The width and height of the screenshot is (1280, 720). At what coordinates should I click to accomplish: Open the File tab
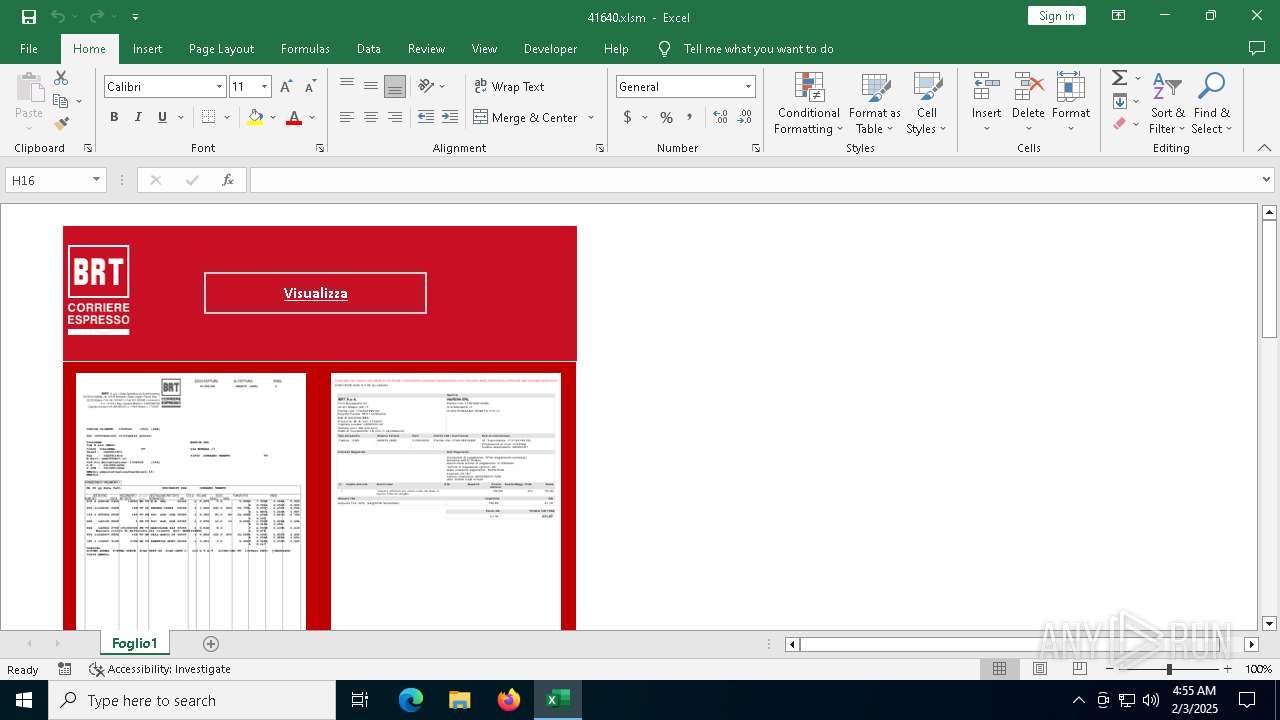(x=29, y=49)
